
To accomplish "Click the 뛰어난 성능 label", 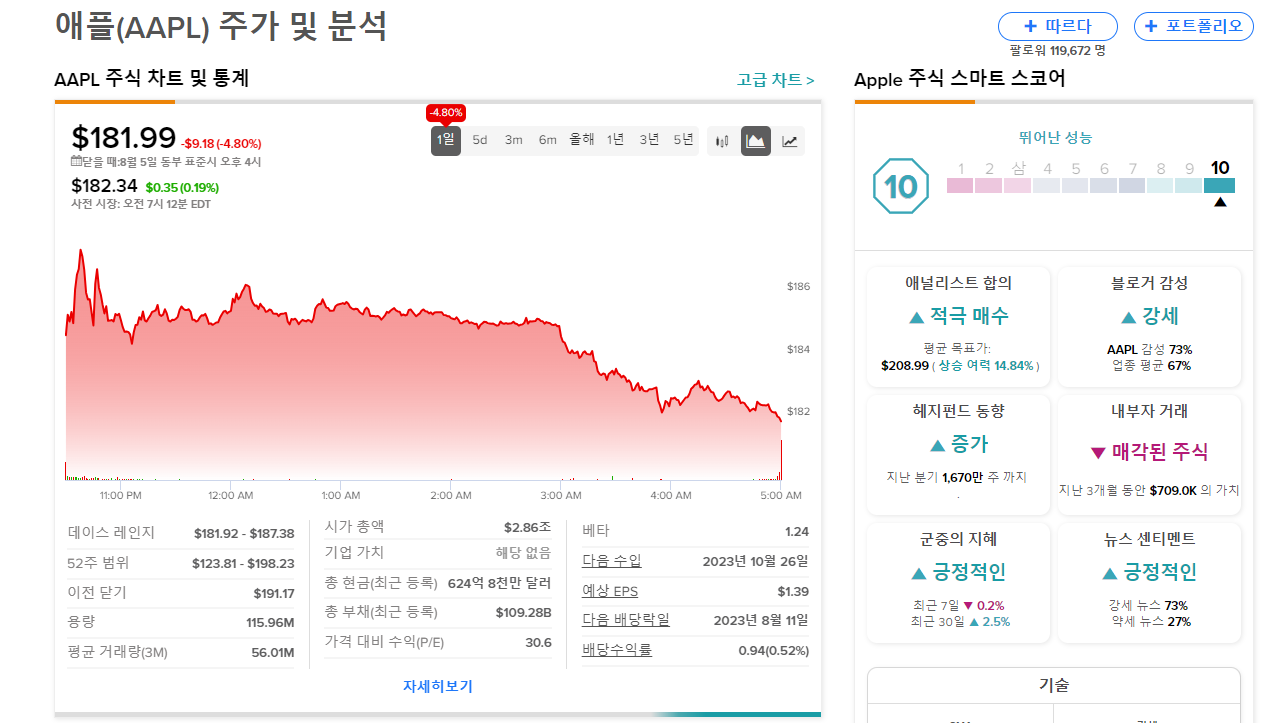I will click(1055, 138).
